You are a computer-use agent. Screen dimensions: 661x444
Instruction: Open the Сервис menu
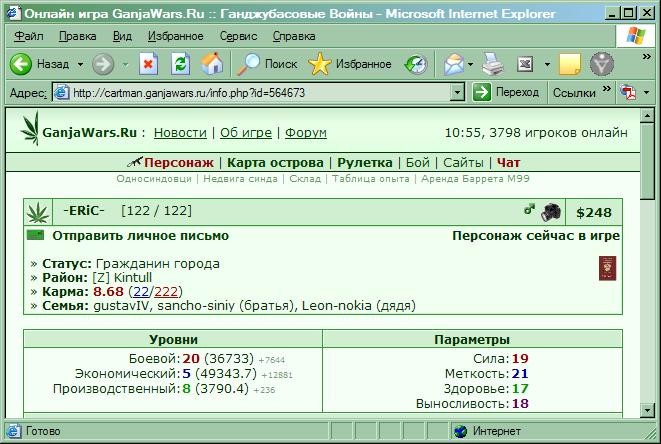point(238,36)
